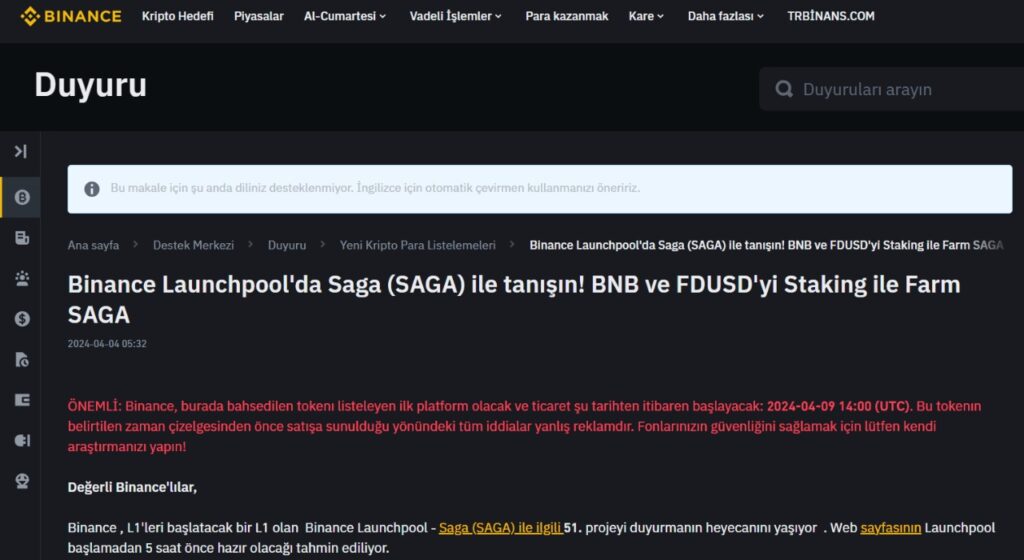1024x560 pixels.
Task: Open the Para kazanmak menu item
Action: pyautogui.click(x=567, y=16)
